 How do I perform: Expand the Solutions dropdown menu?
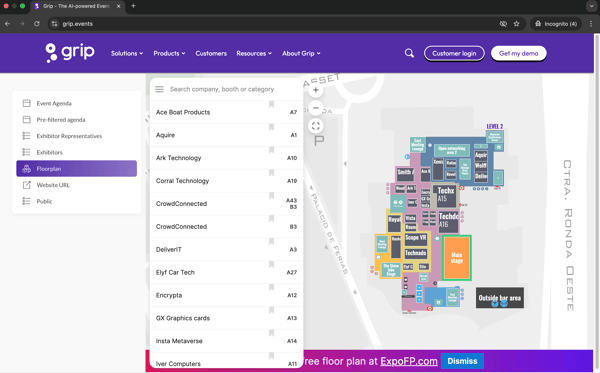pyautogui.click(x=127, y=53)
